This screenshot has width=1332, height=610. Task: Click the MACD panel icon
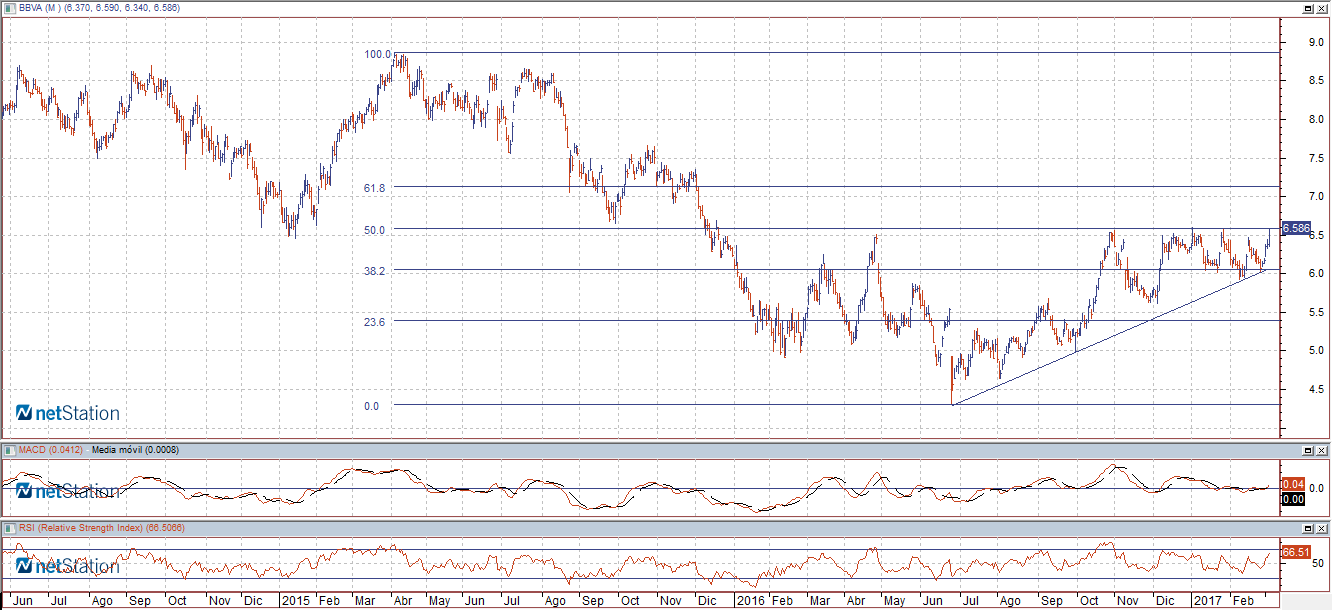point(10,450)
